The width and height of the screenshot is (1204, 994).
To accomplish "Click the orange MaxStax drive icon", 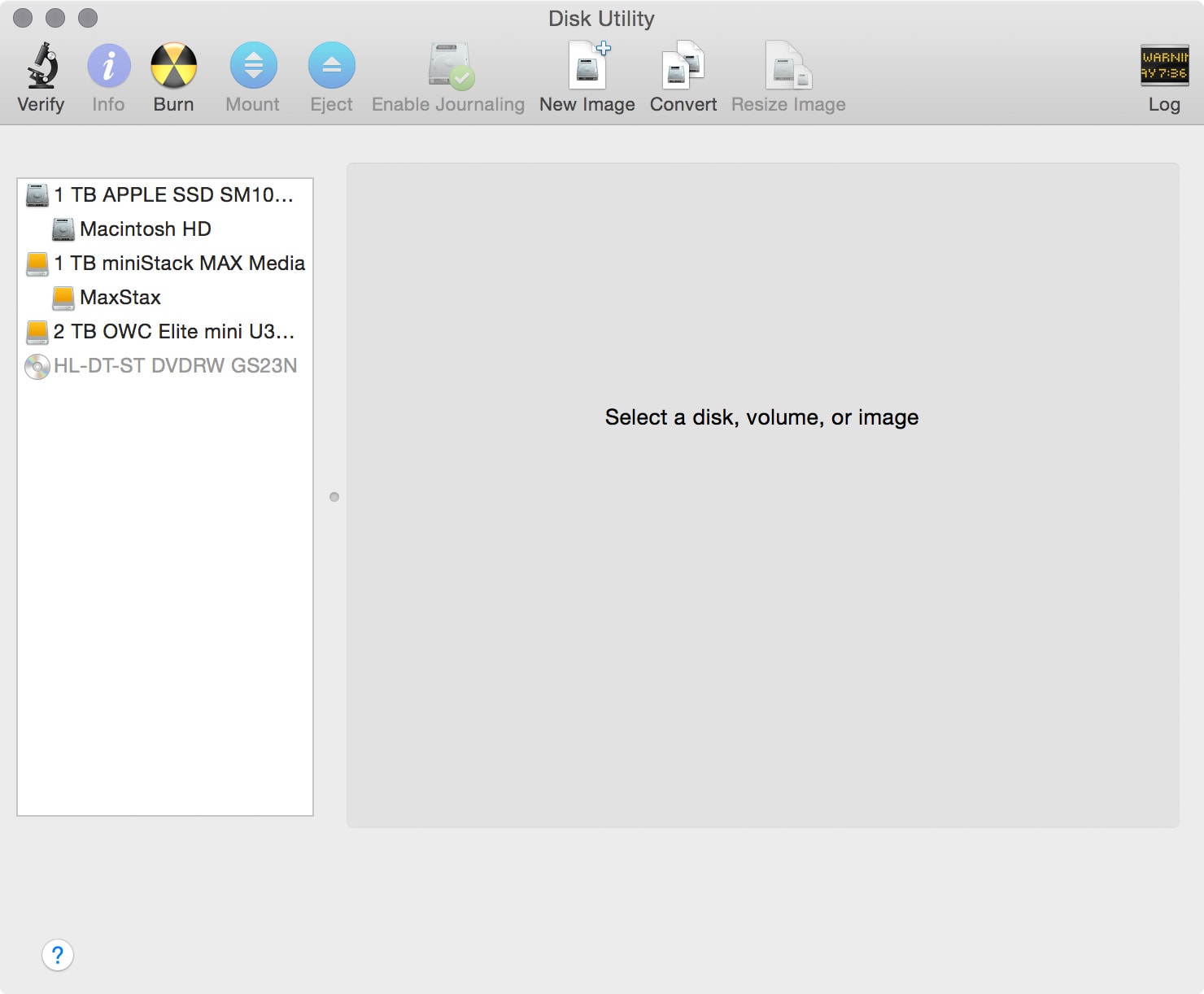I will (x=63, y=298).
